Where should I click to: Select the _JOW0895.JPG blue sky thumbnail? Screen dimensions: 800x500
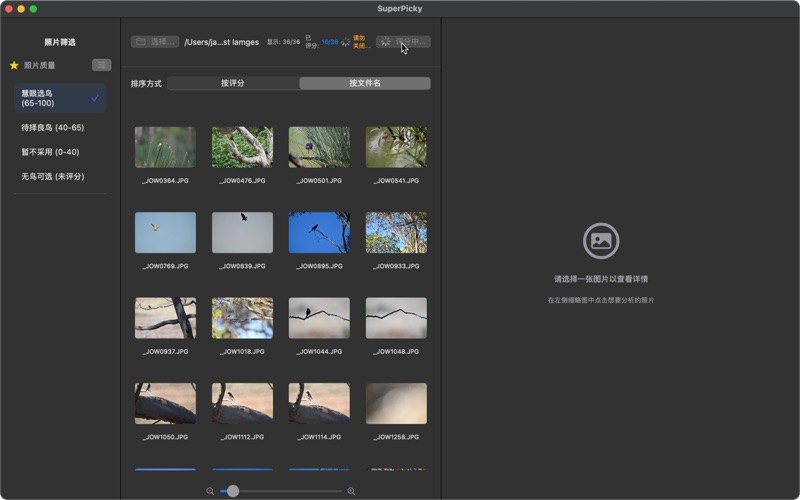319,232
